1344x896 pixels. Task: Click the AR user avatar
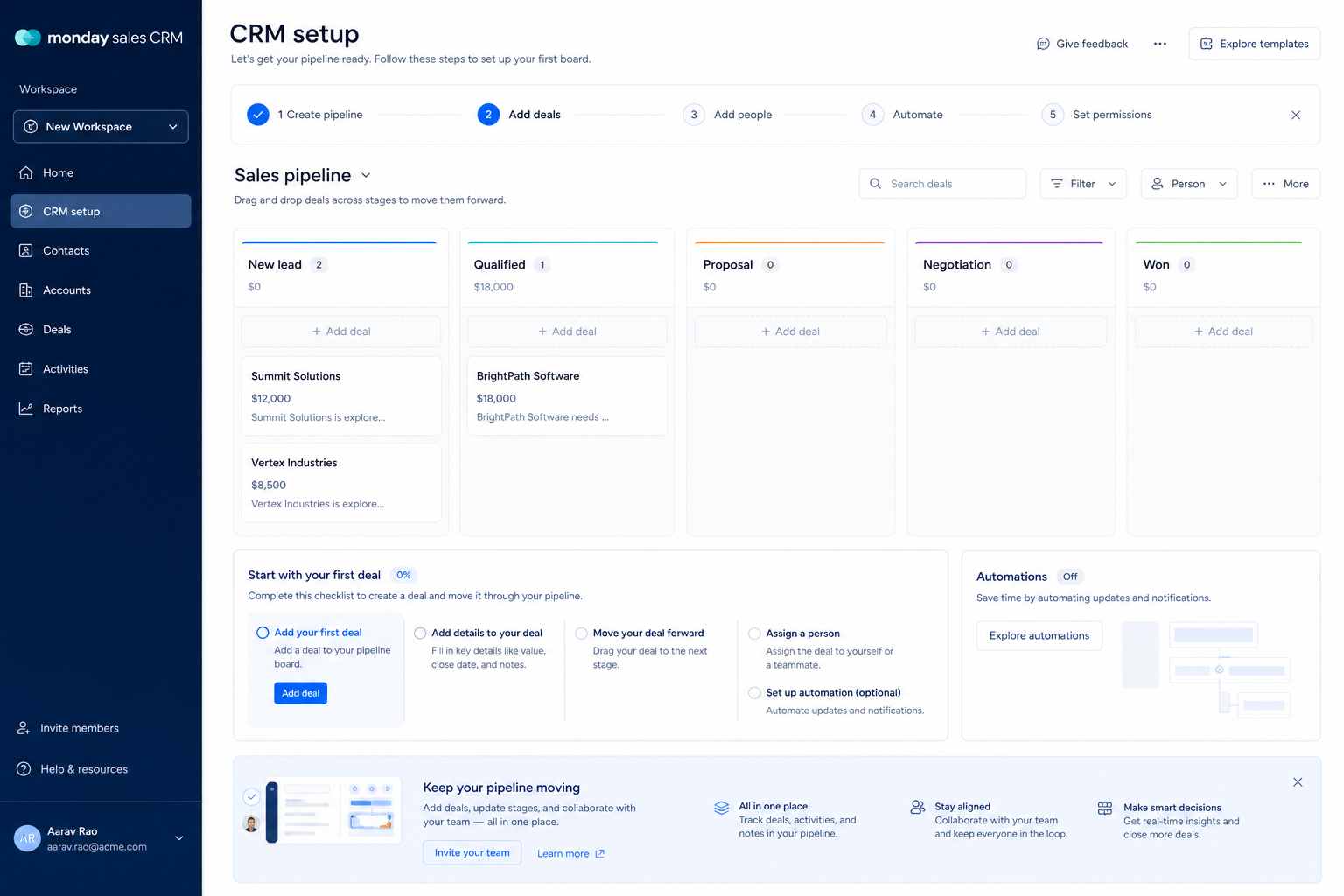click(27, 838)
